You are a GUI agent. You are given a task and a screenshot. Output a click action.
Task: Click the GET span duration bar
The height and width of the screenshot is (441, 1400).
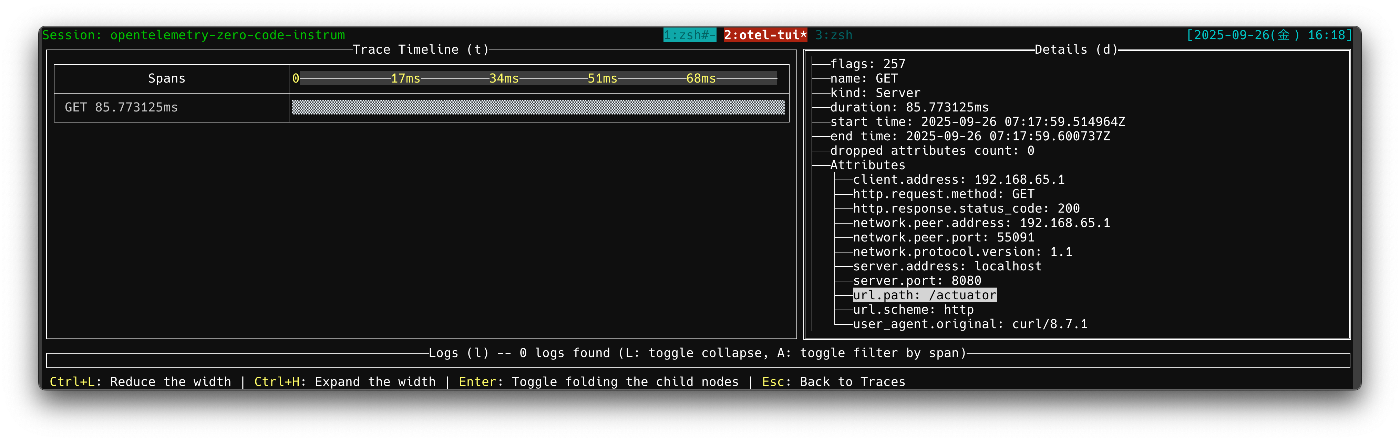pos(538,107)
